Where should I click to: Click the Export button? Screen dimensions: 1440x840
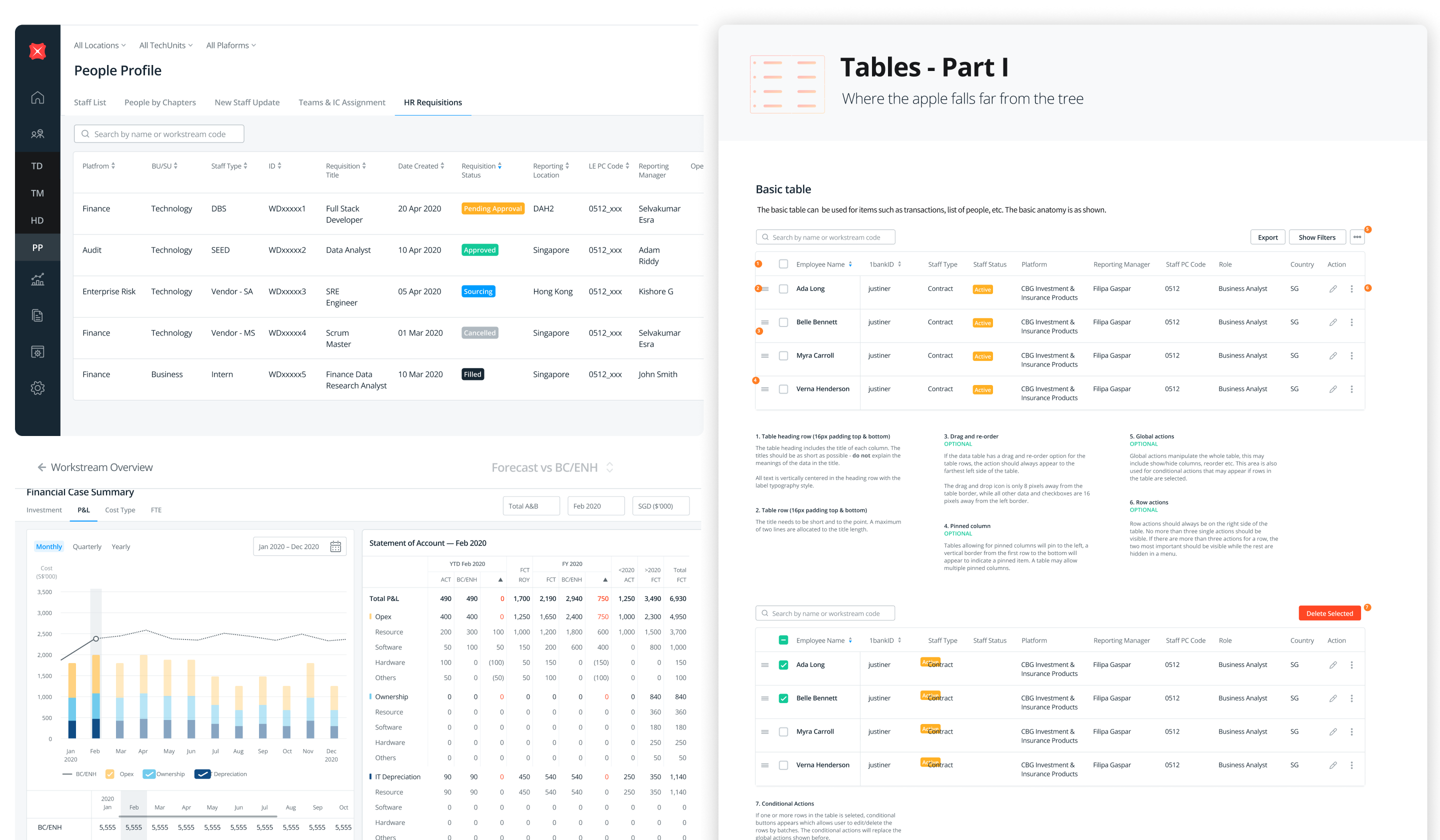pos(1267,237)
